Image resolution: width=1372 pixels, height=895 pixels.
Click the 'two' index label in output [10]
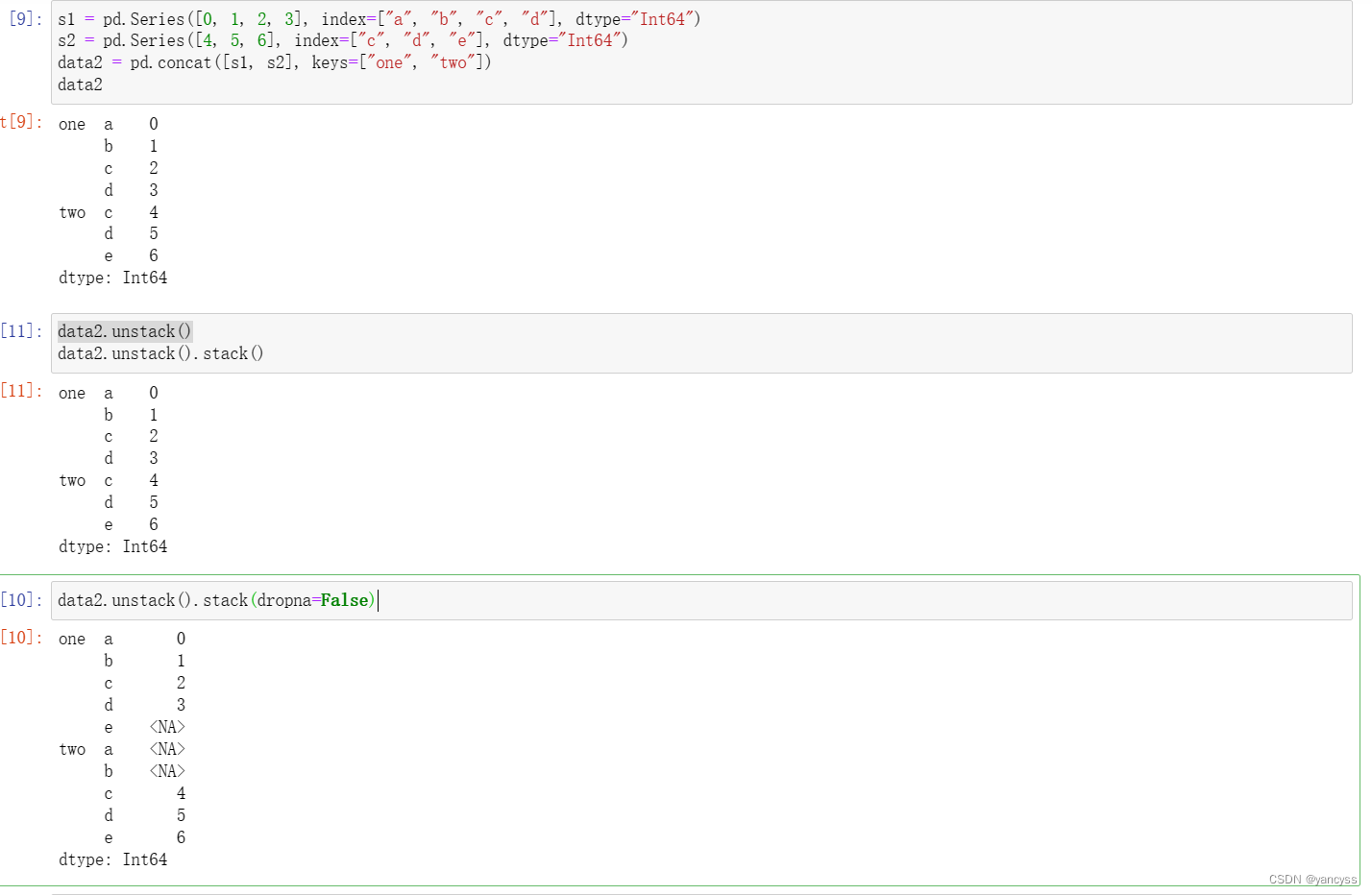(72, 749)
